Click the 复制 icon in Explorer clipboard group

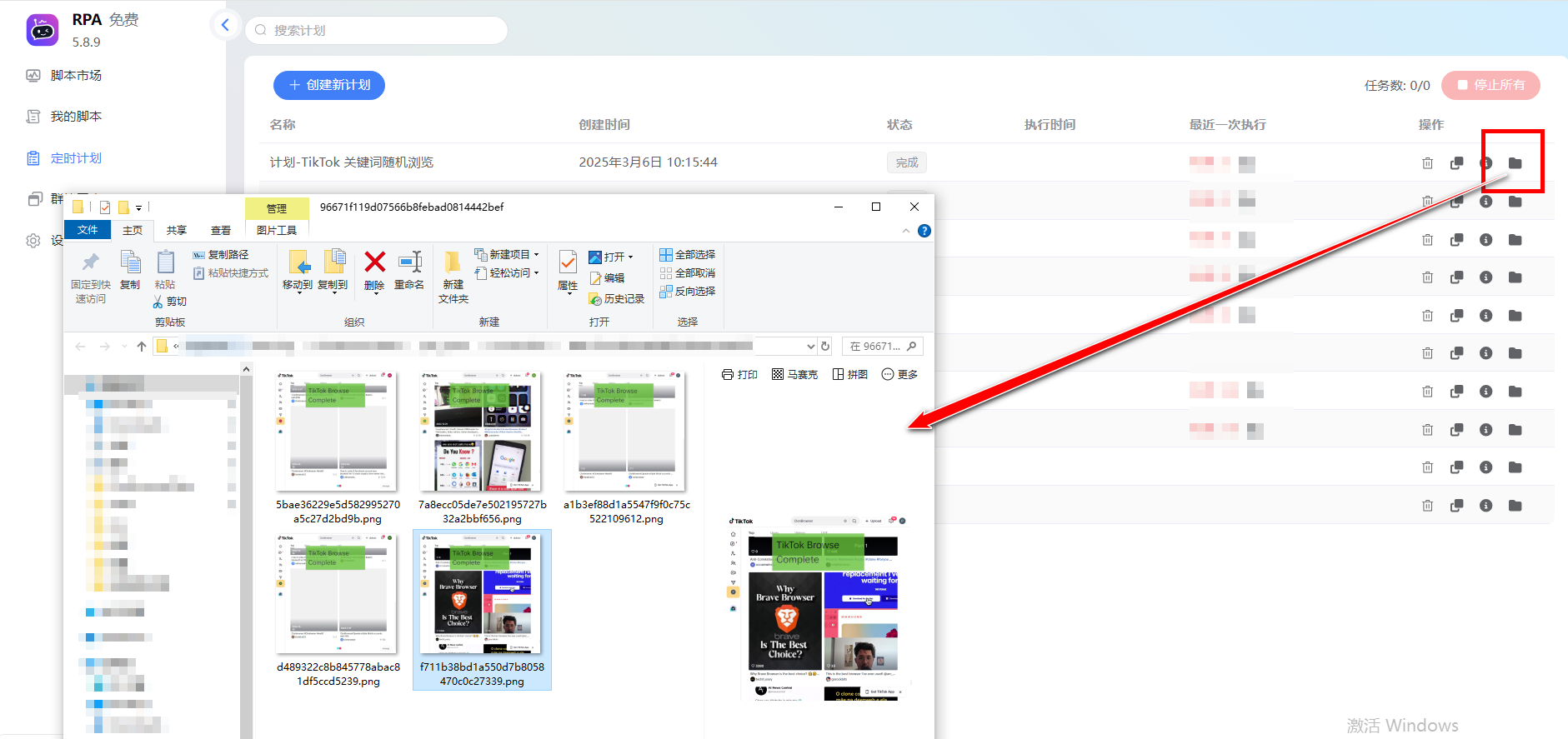[x=130, y=262]
